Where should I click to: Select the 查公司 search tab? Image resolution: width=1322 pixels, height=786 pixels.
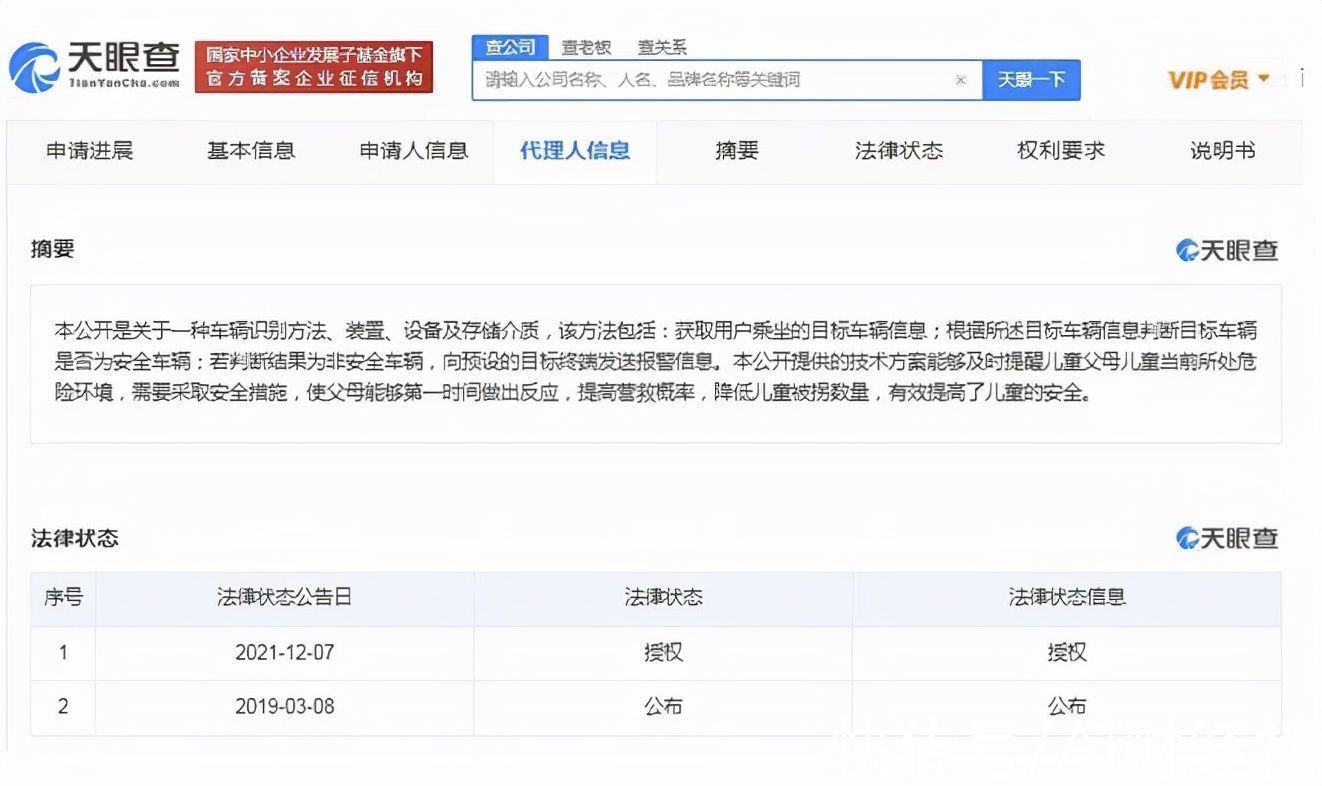pos(510,47)
